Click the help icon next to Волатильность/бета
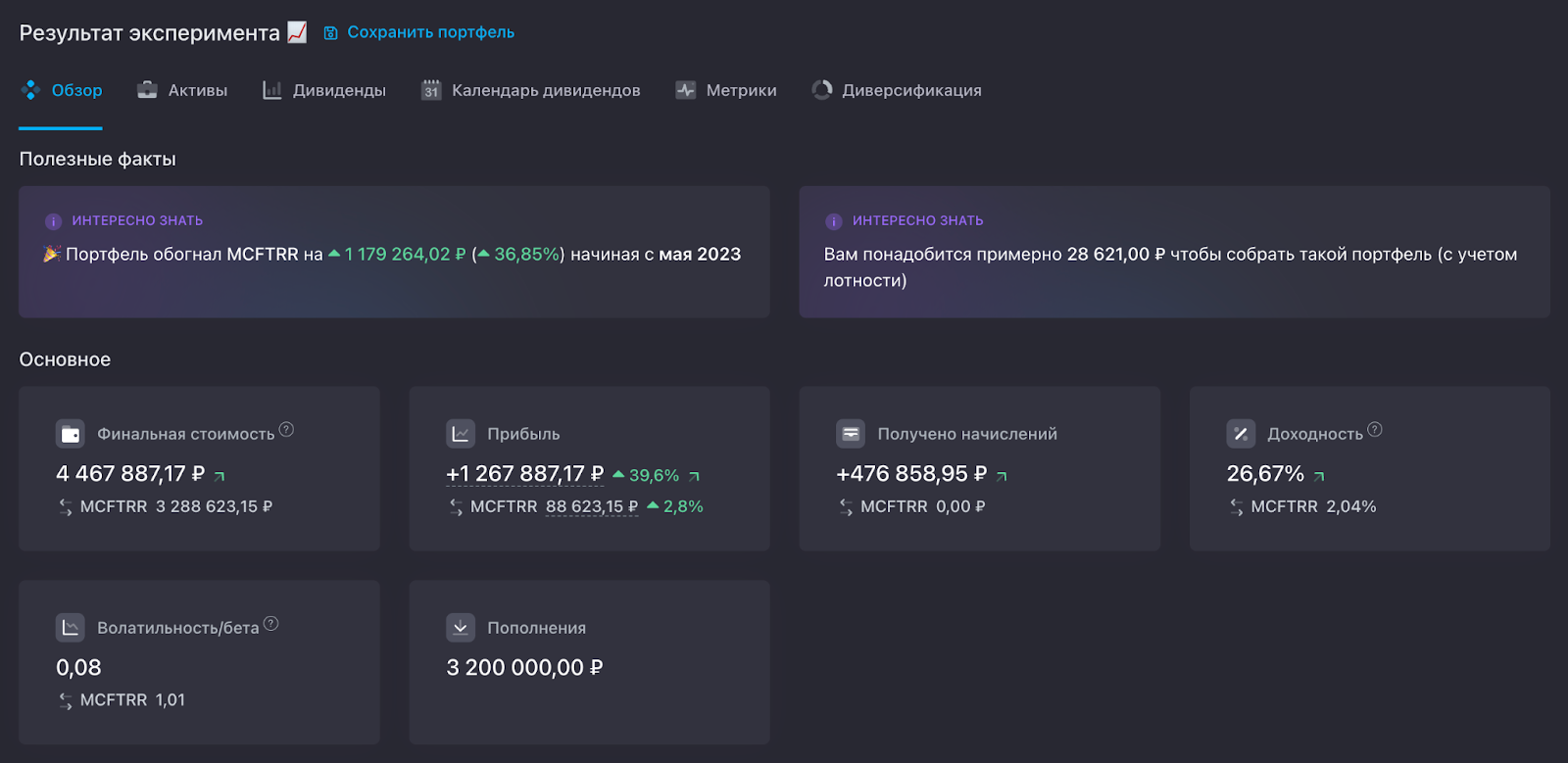The width and height of the screenshot is (1568, 763). (271, 623)
